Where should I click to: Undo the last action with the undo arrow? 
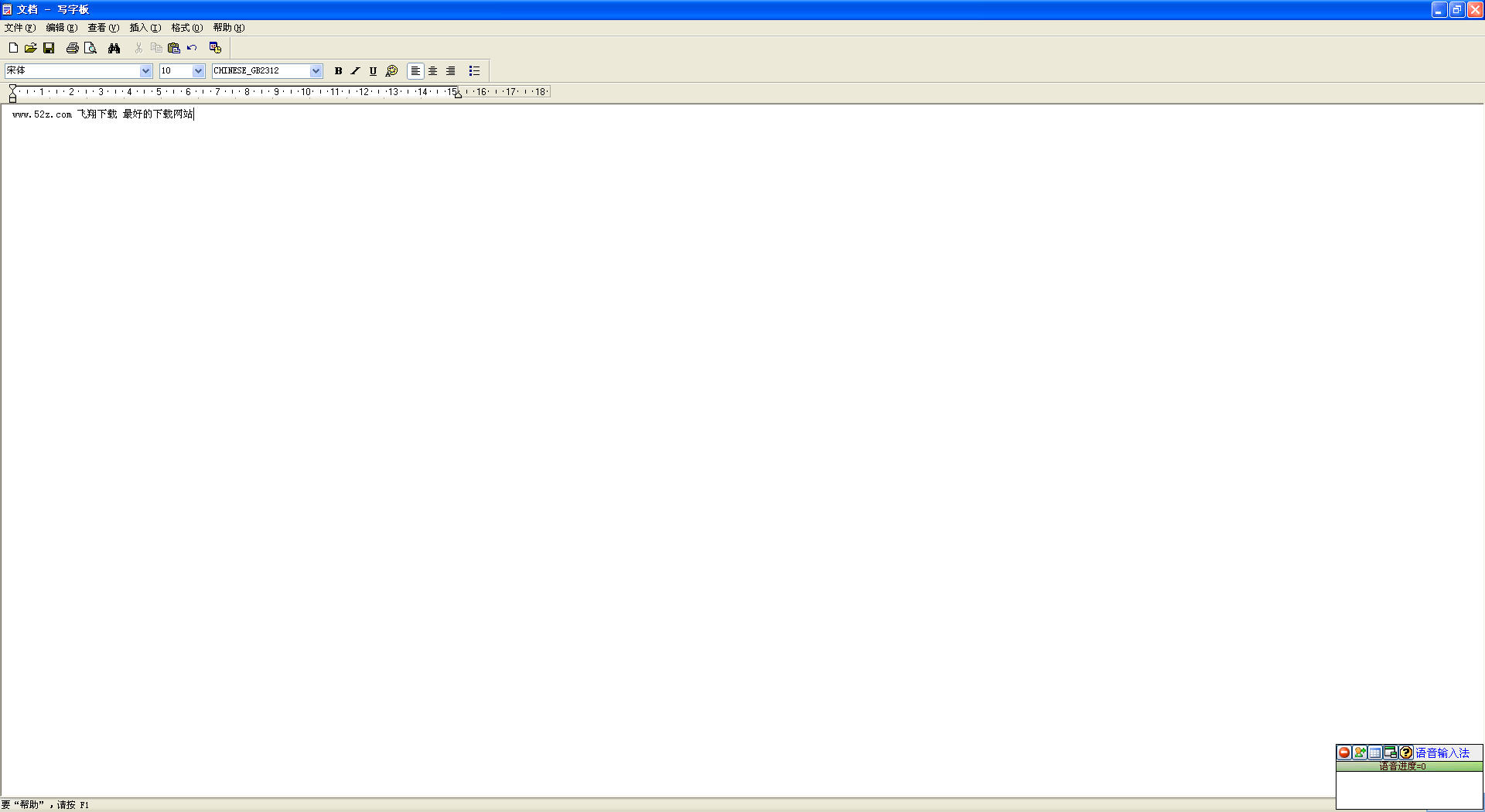[192, 48]
